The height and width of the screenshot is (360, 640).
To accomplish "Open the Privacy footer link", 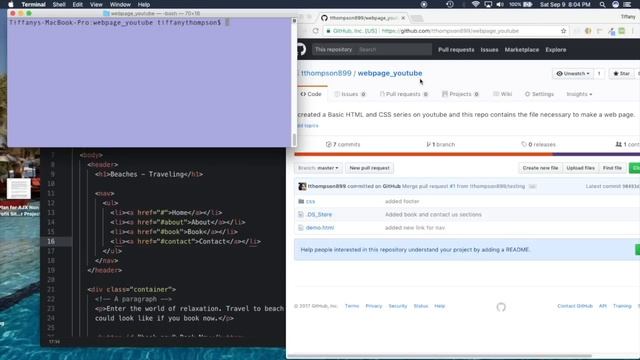I will pos(373,306).
